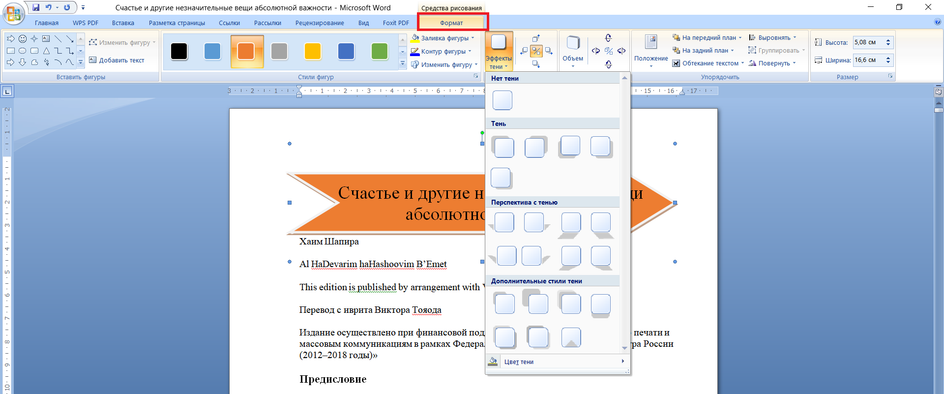This screenshot has height=394, width=944.
Task: Open Цвет тени submenu
Action: coord(557,361)
